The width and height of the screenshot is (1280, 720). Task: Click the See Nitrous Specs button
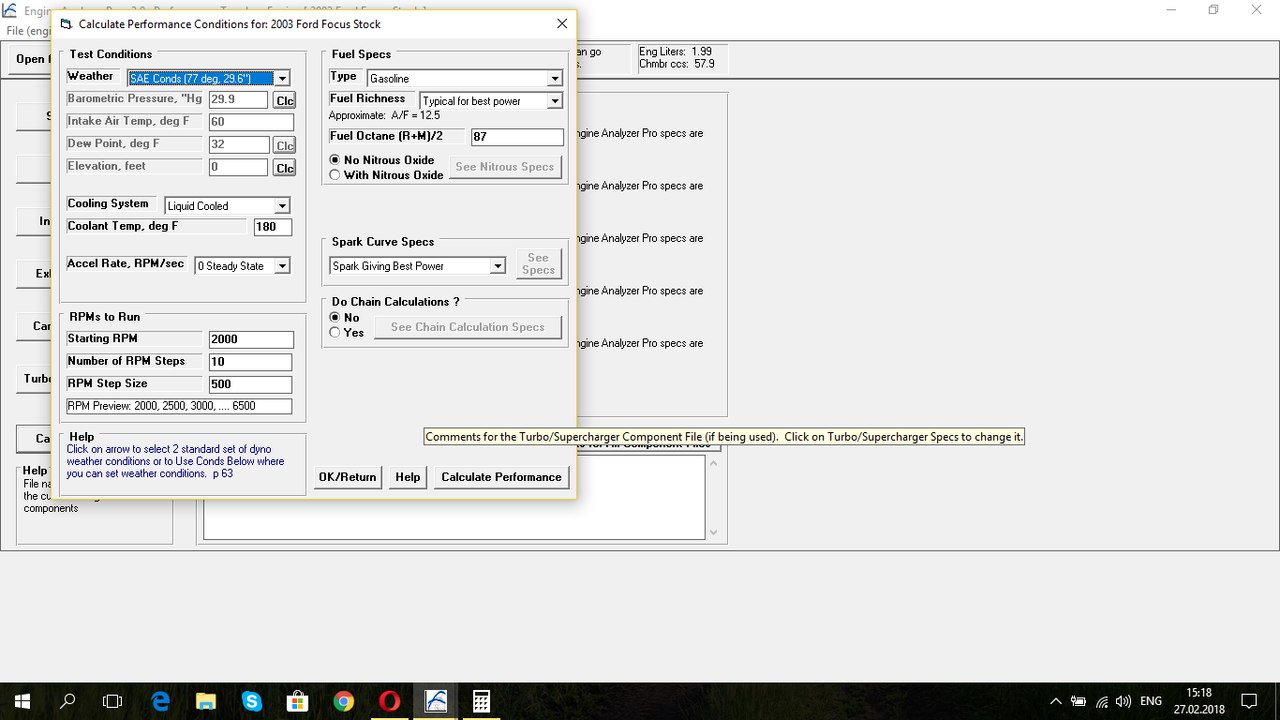(x=505, y=167)
